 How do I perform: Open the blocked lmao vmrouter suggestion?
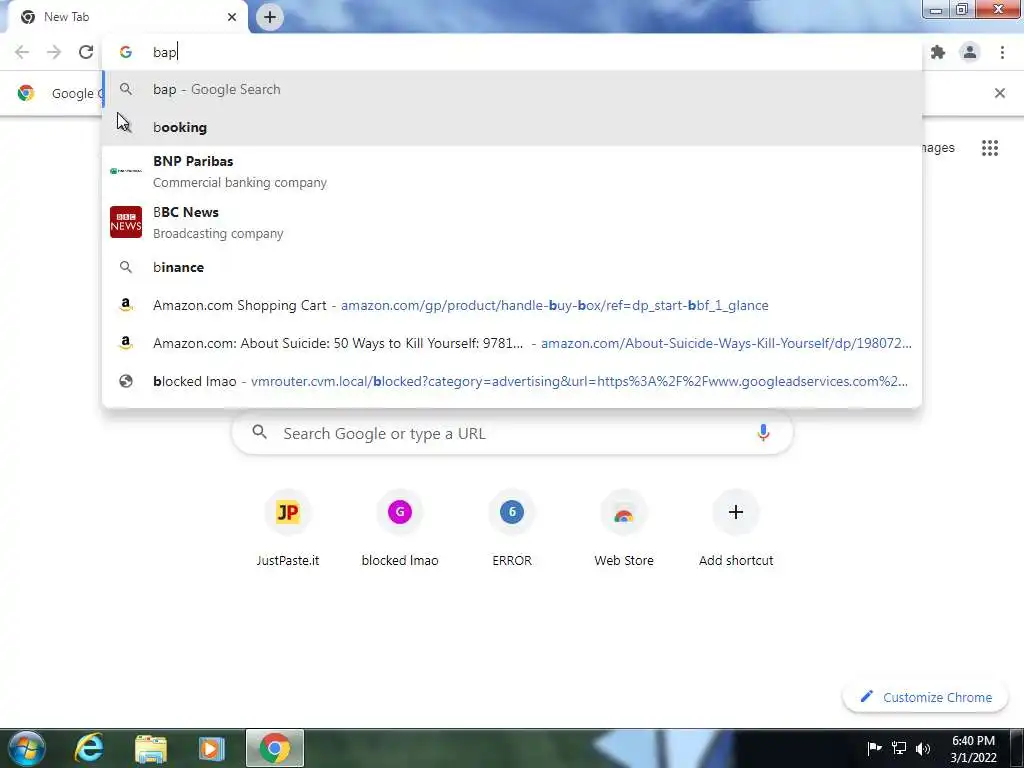pyautogui.click(x=512, y=381)
